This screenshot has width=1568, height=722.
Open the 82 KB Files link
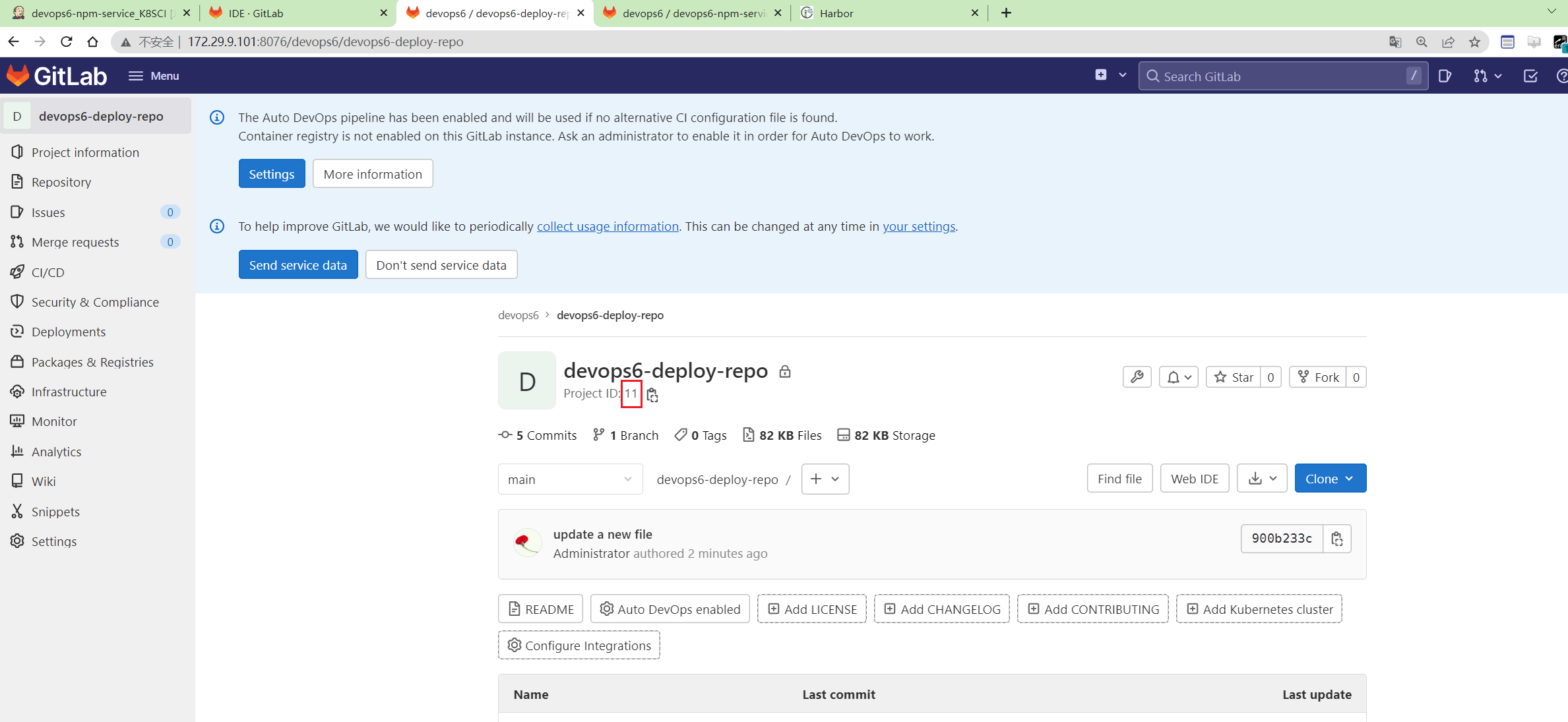click(x=782, y=435)
